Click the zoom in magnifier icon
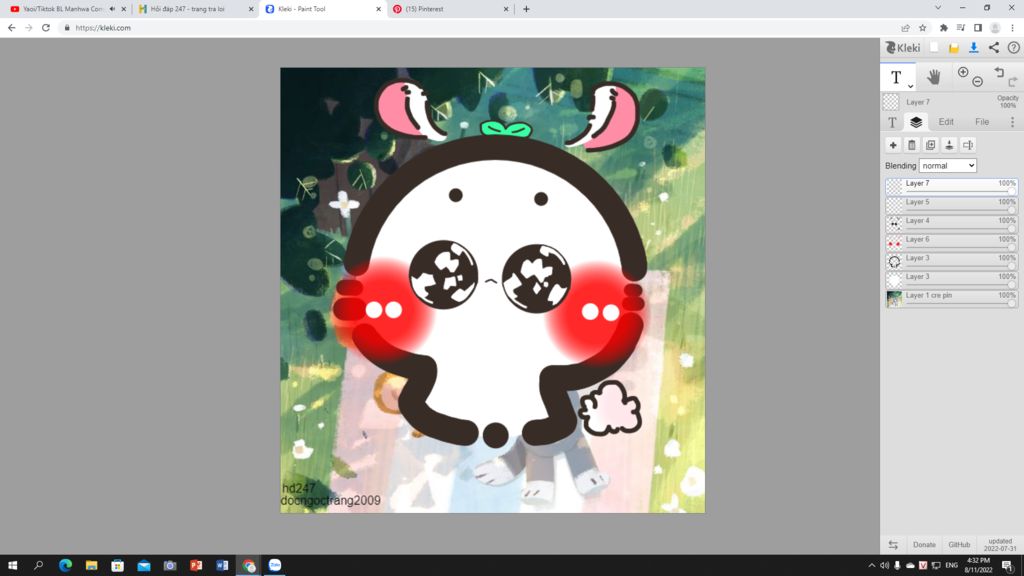Viewport: 1024px width, 576px height. point(963,72)
